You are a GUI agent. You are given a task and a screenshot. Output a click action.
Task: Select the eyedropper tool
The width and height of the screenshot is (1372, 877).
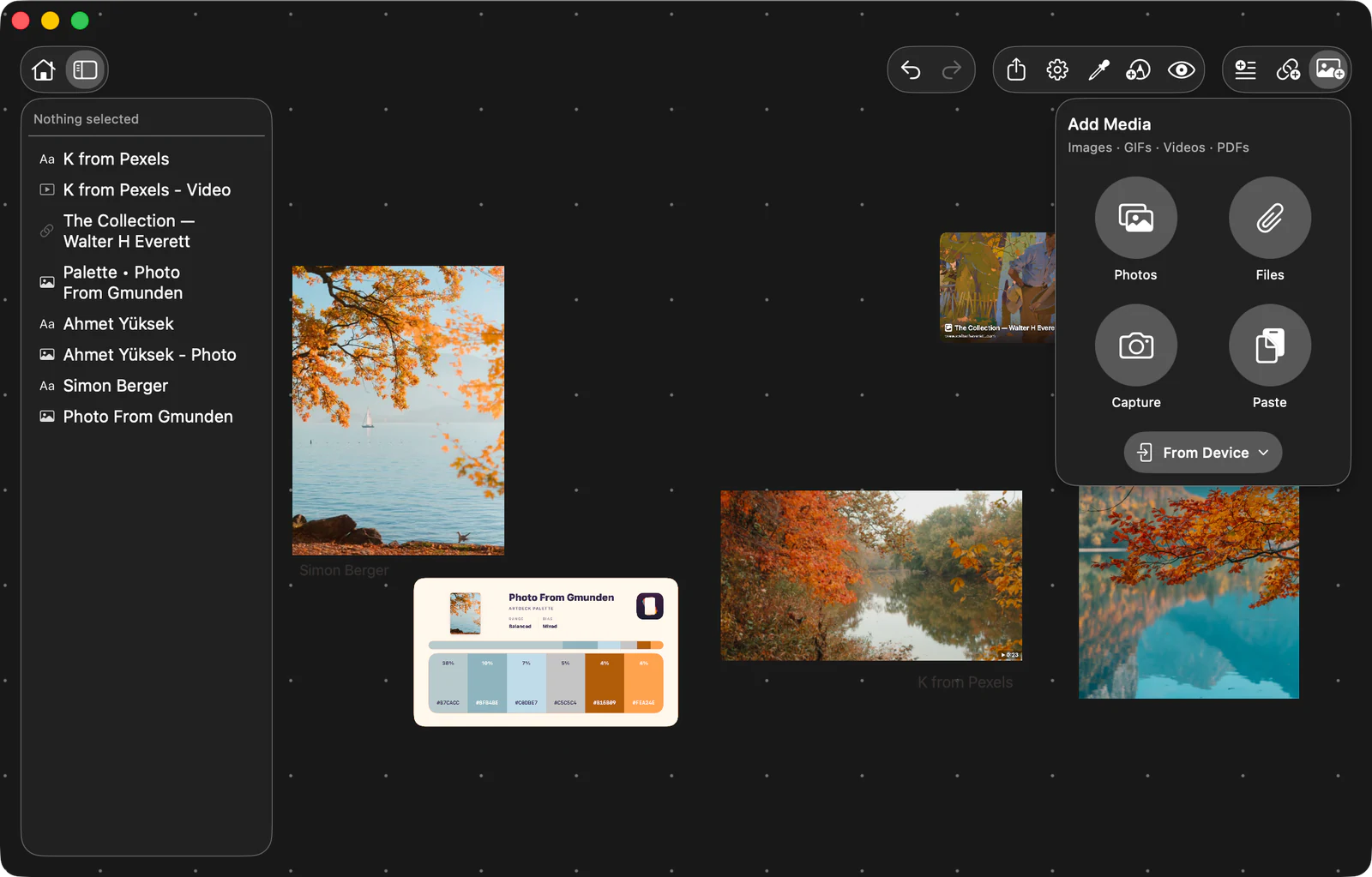[1098, 69]
